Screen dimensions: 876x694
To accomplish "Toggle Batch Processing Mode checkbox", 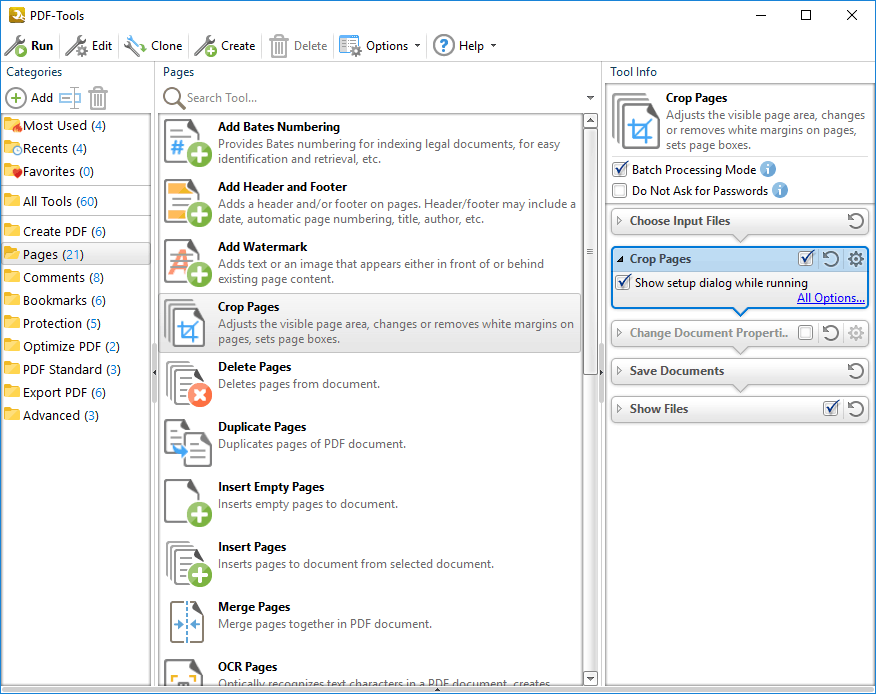I will tap(620, 169).
